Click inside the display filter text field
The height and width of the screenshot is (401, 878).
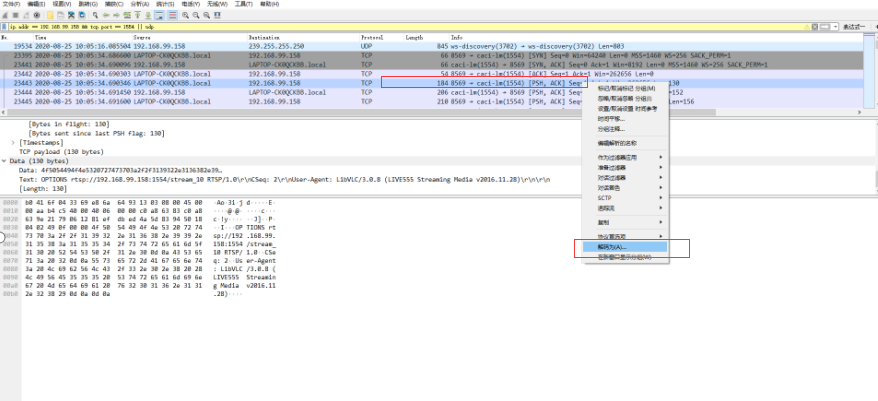(x=409, y=26)
